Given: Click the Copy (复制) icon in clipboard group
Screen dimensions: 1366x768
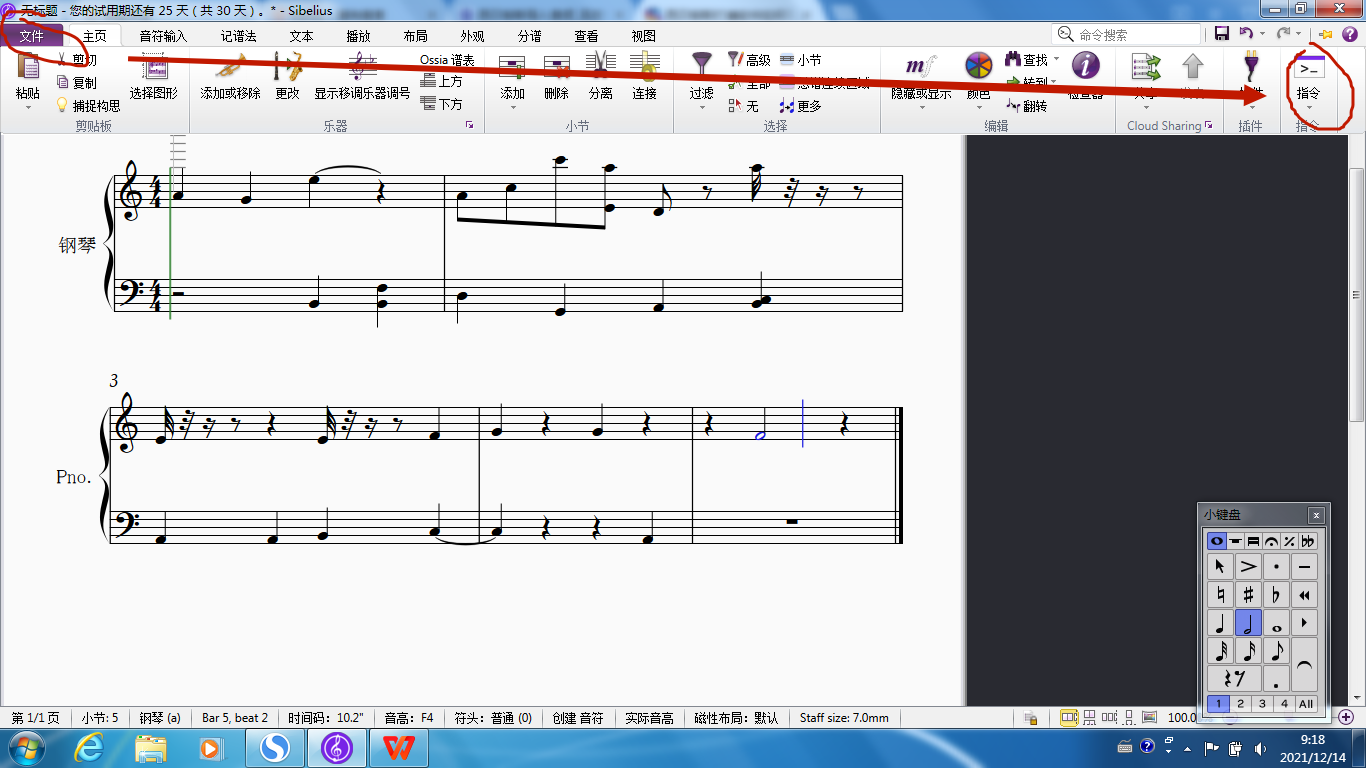Looking at the screenshot, I should (63, 83).
